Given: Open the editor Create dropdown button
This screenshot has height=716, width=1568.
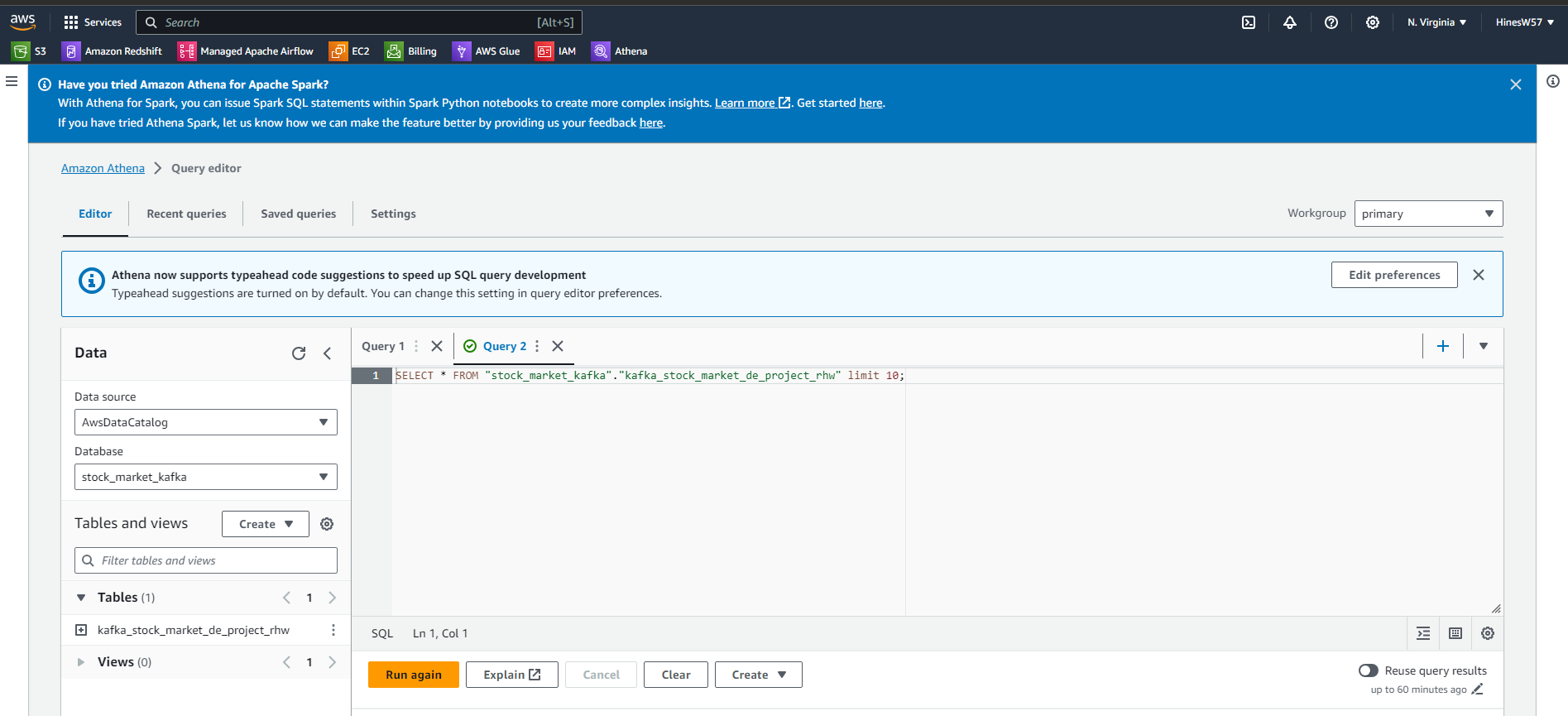Looking at the screenshot, I should [x=759, y=675].
